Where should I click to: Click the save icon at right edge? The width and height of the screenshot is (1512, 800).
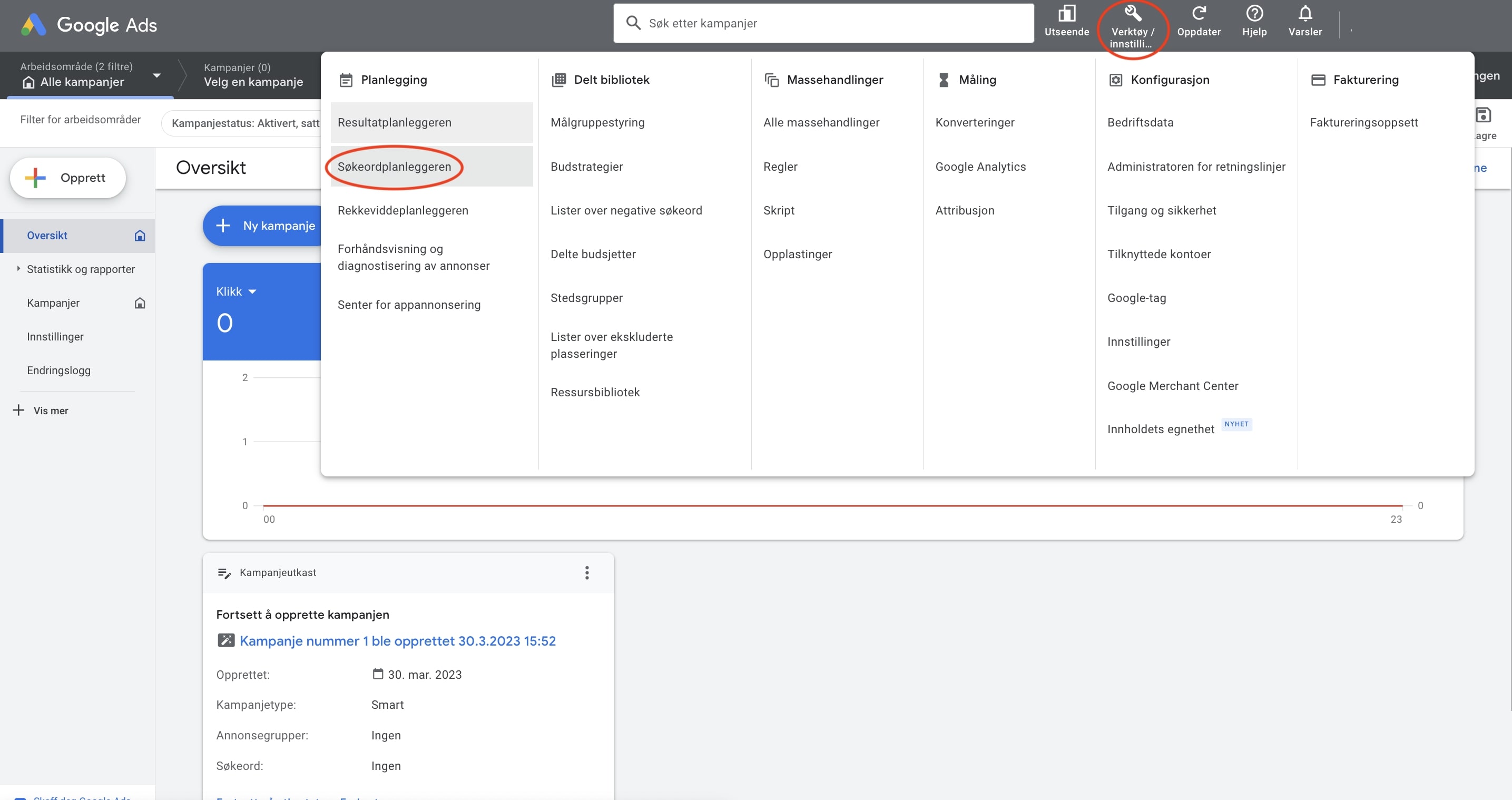click(x=1482, y=115)
